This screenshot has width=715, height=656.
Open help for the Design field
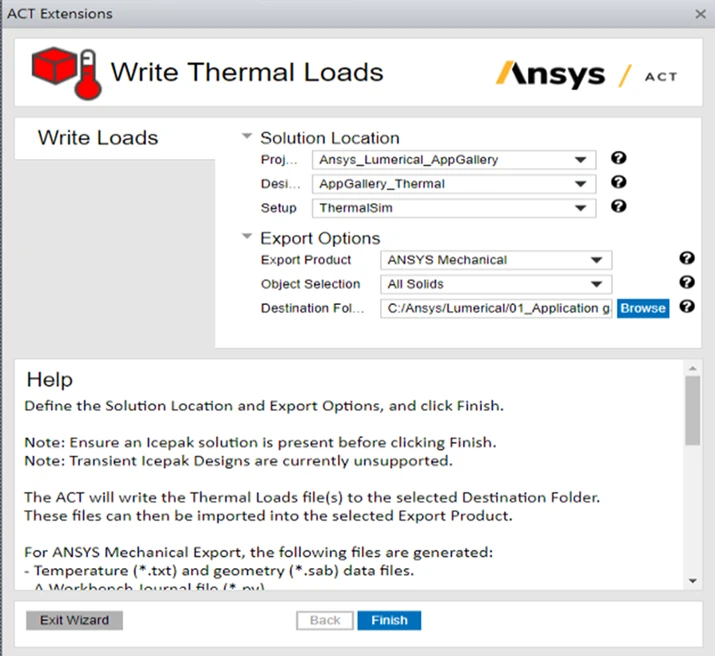point(618,182)
